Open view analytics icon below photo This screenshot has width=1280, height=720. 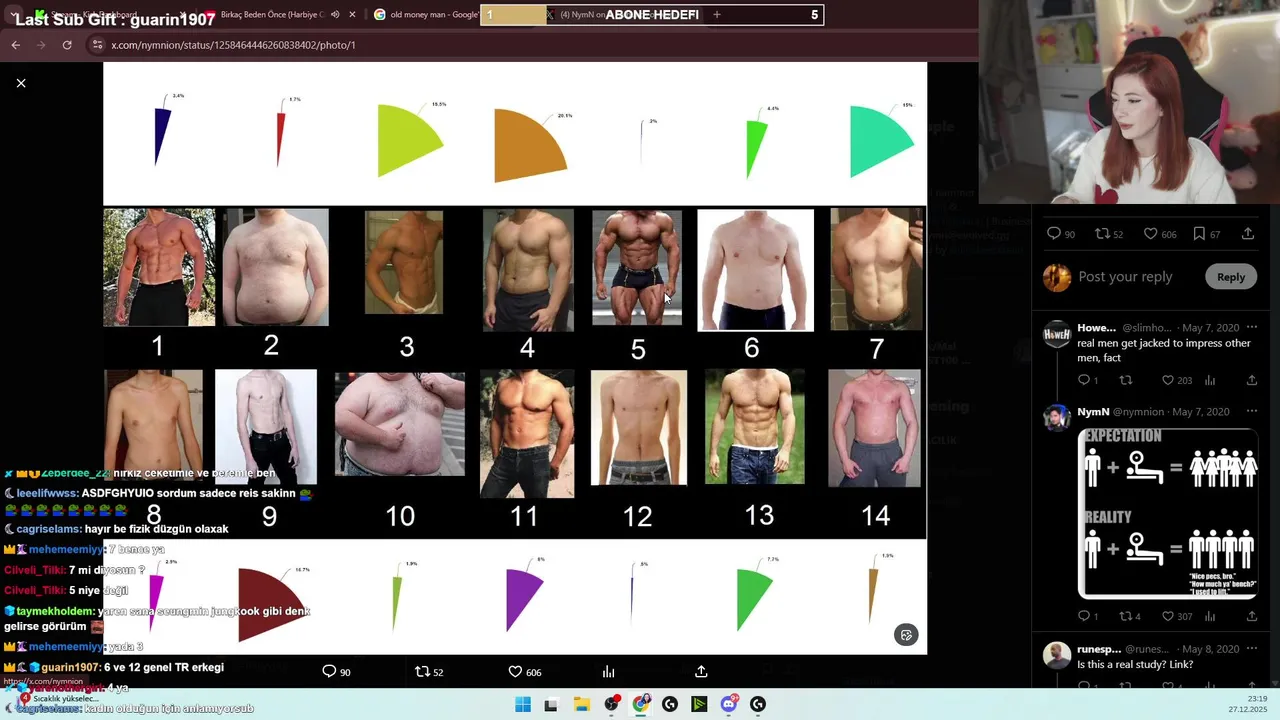point(608,672)
